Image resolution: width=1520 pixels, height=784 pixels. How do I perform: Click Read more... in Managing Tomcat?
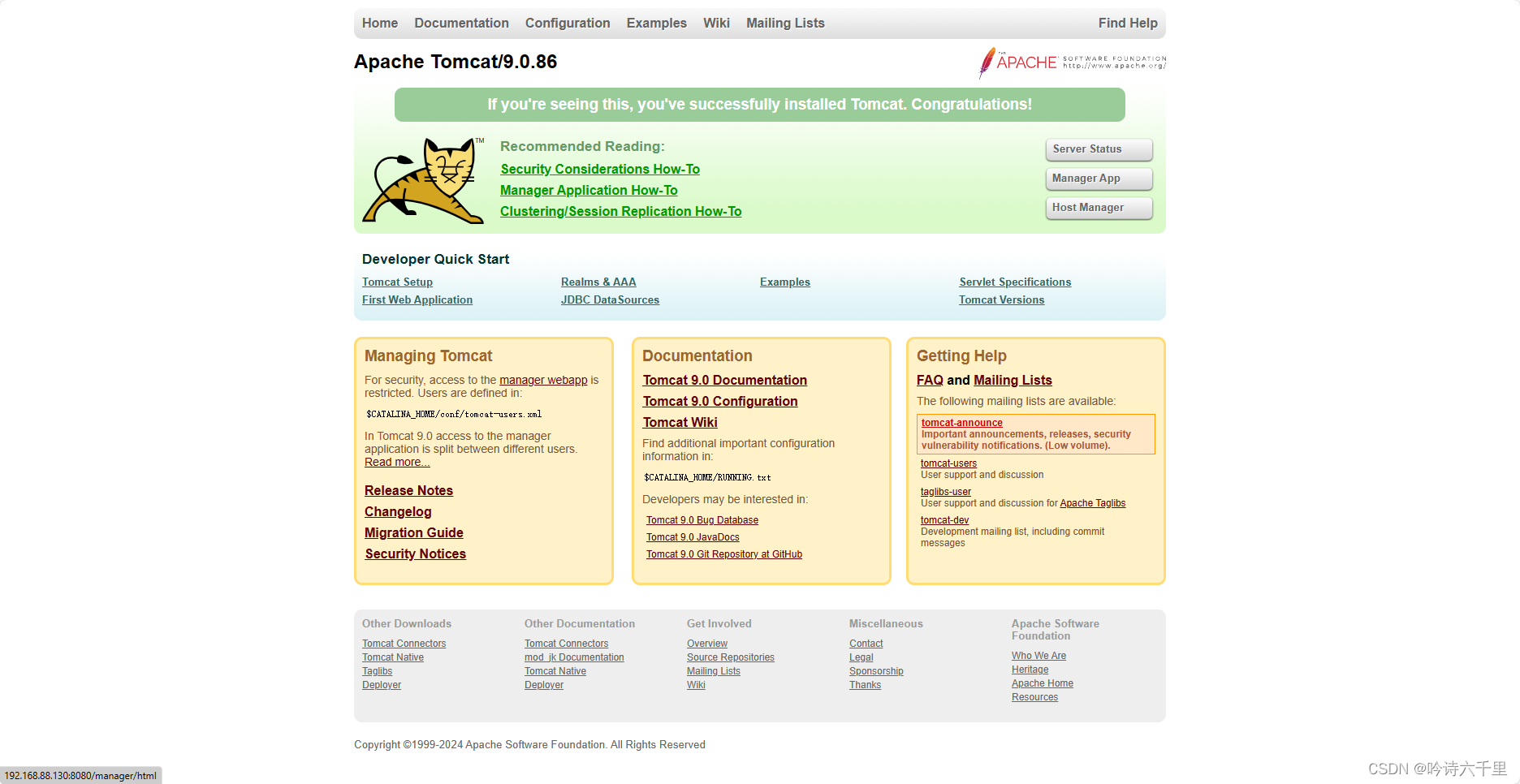(397, 462)
